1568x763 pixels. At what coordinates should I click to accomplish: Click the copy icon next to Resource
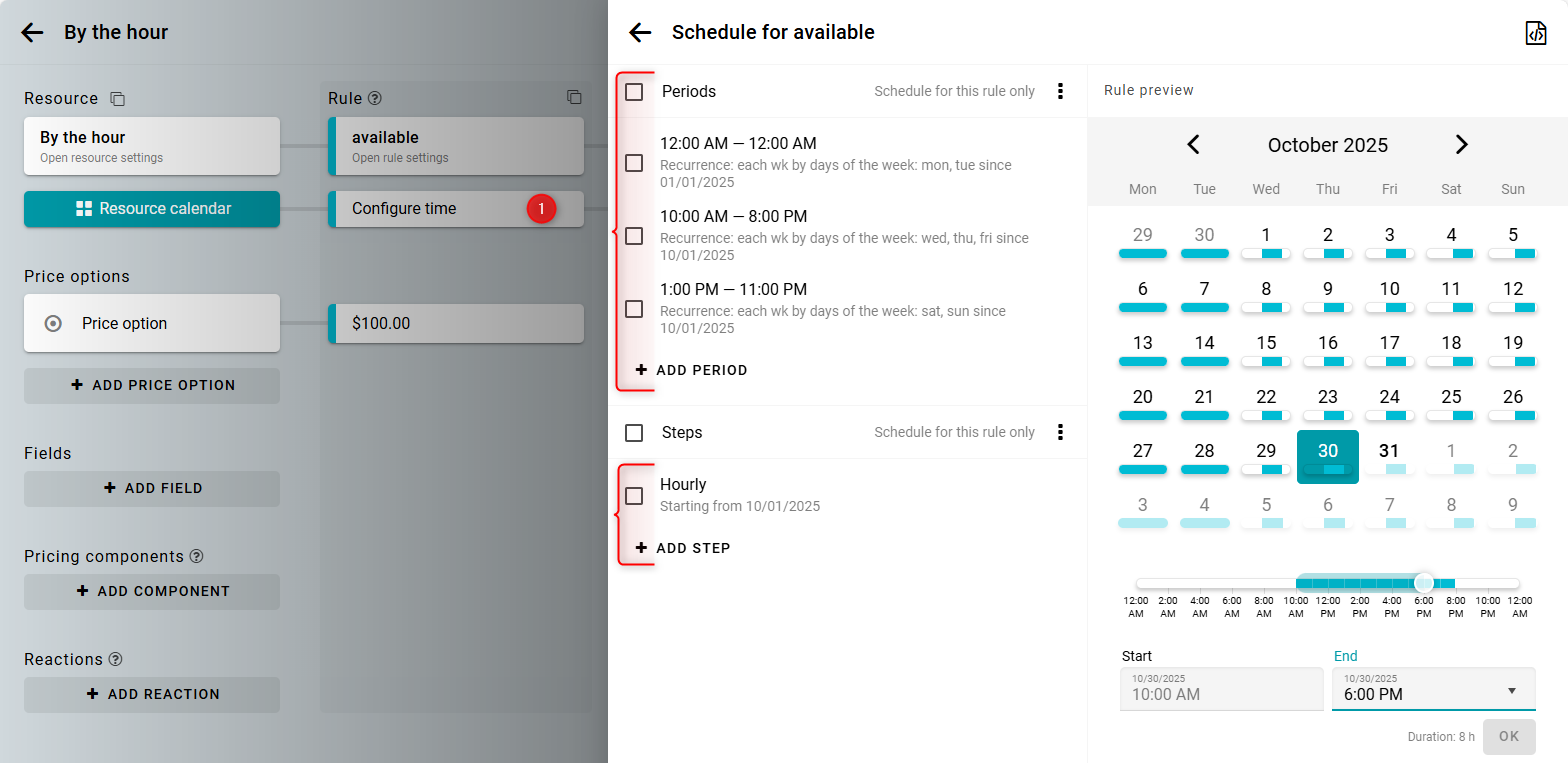click(118, 99)
